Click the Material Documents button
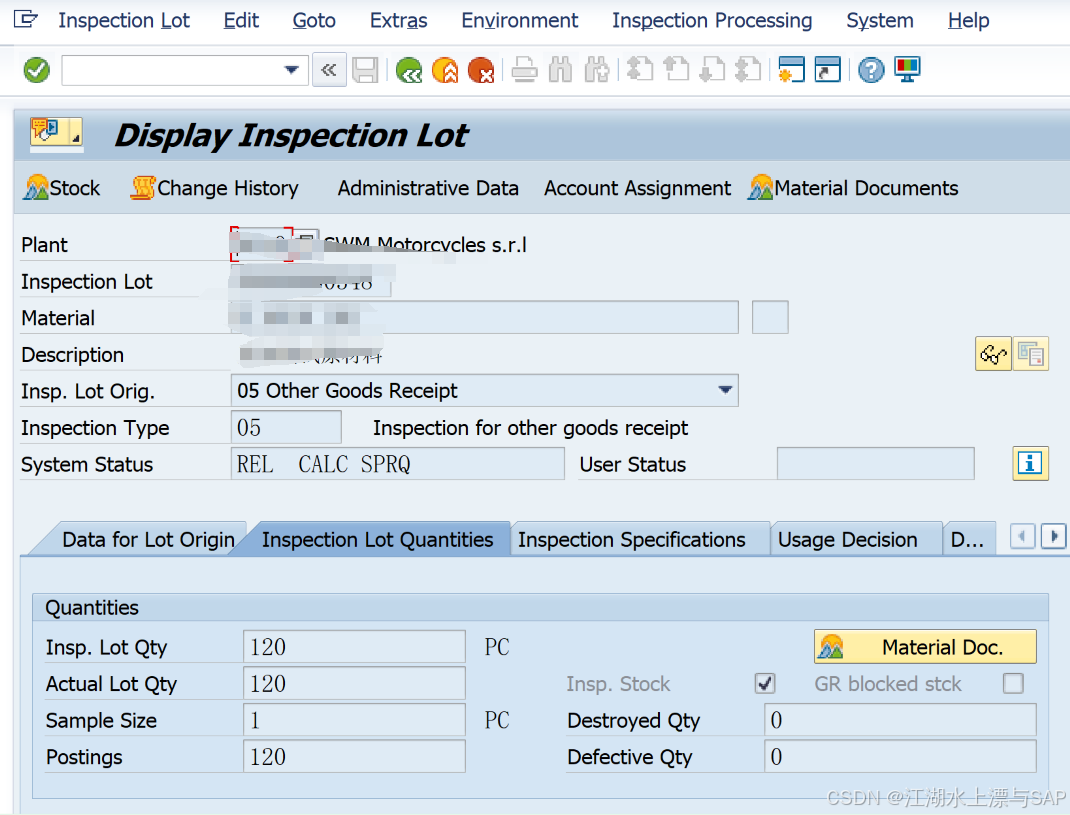 [853, 188]
